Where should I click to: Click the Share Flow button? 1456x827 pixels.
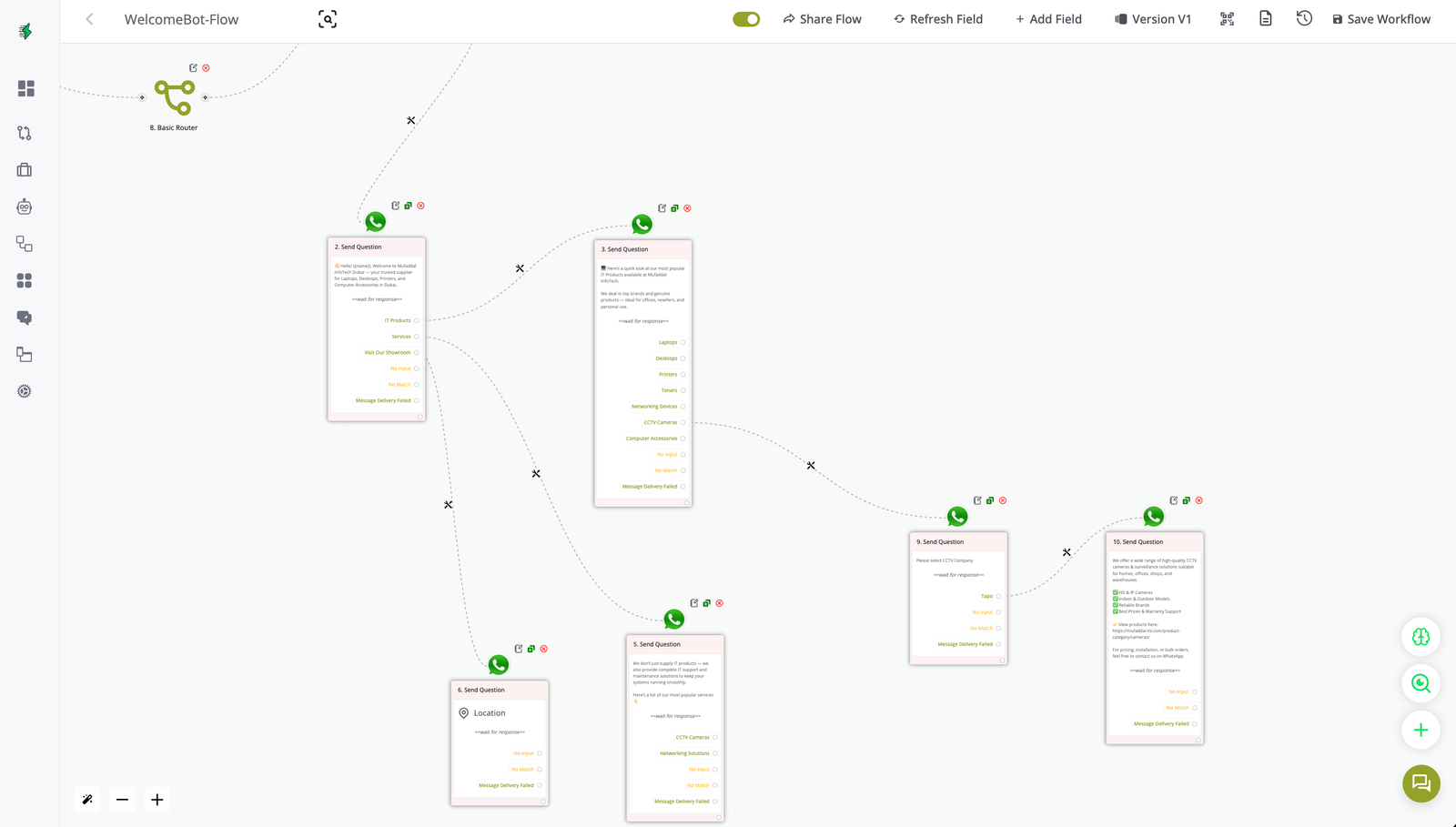[822, 19]
